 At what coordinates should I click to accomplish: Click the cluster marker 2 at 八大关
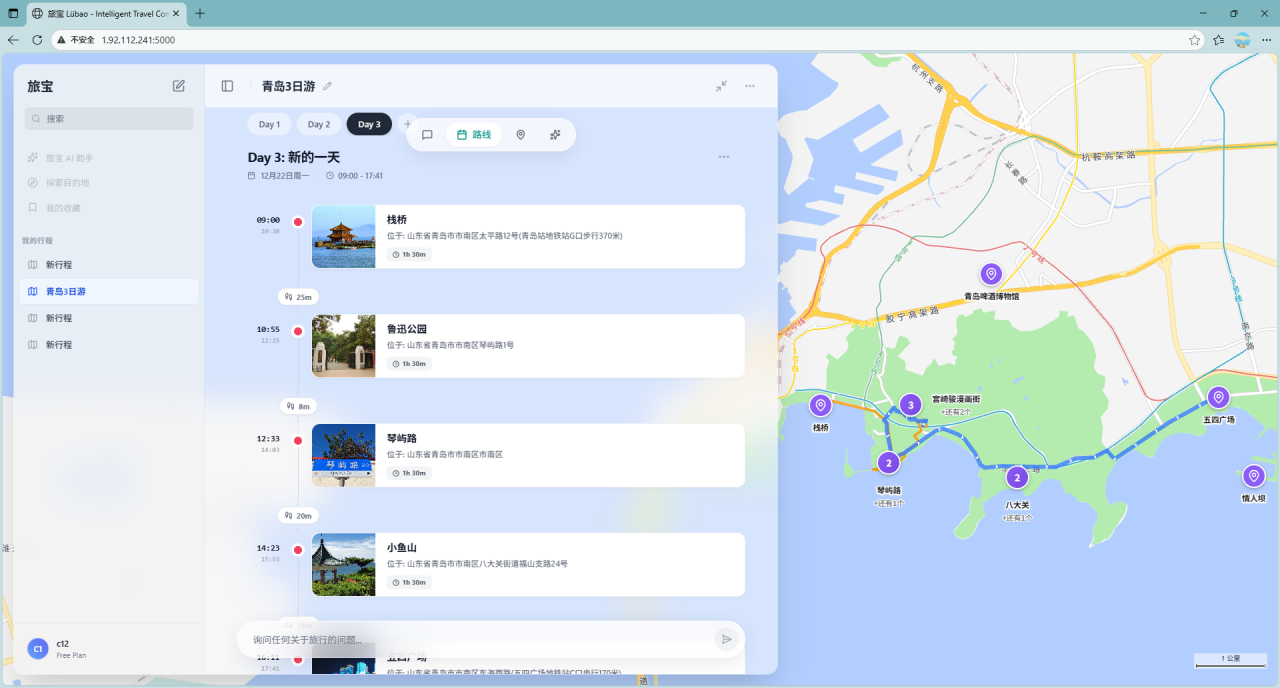click(x=1016, y=478)
